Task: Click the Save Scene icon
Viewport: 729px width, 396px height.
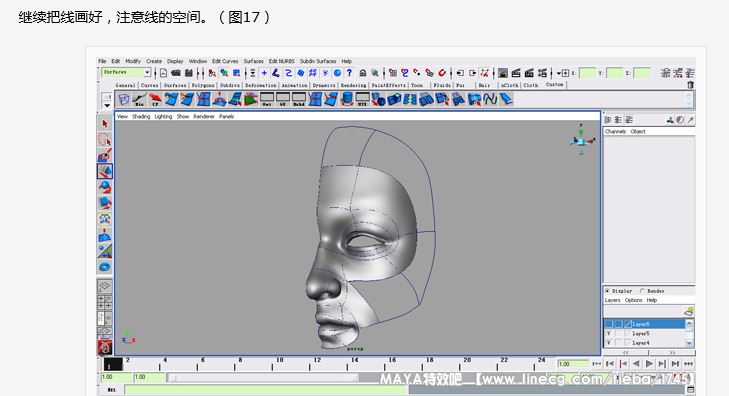Action: [x=188, y=73]
